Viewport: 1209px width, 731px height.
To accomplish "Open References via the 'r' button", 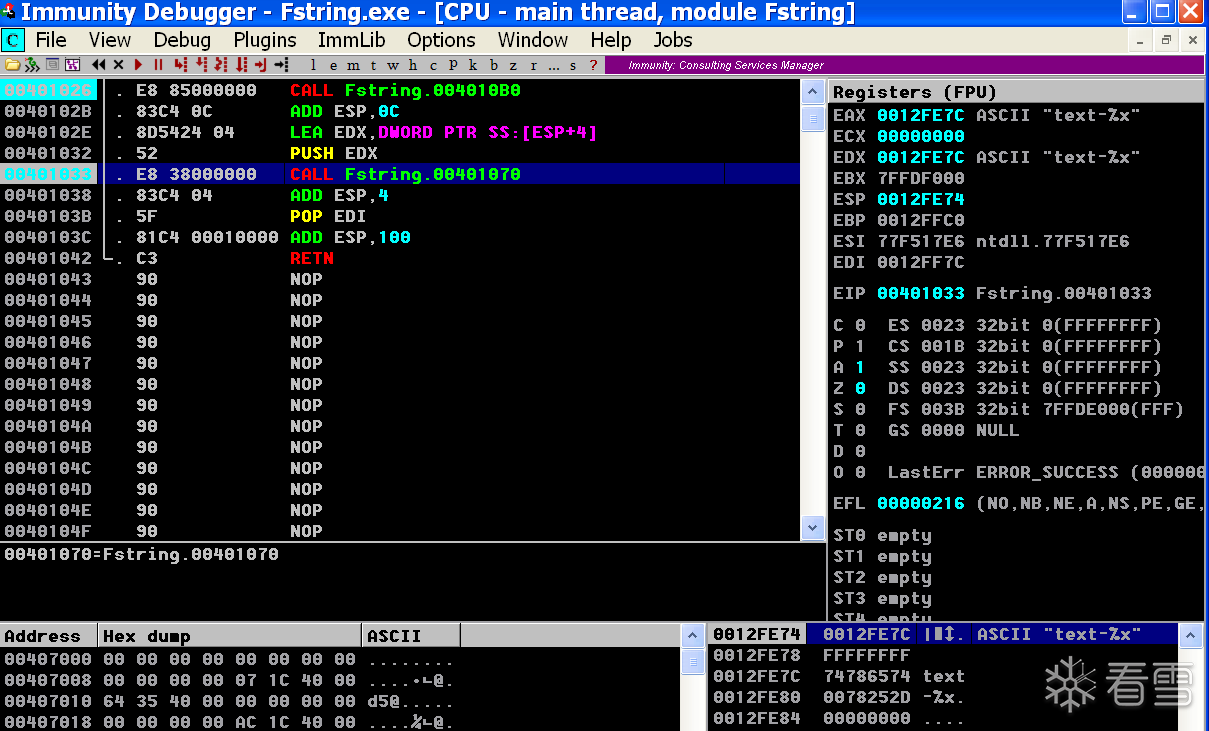I will pos(534,65).
